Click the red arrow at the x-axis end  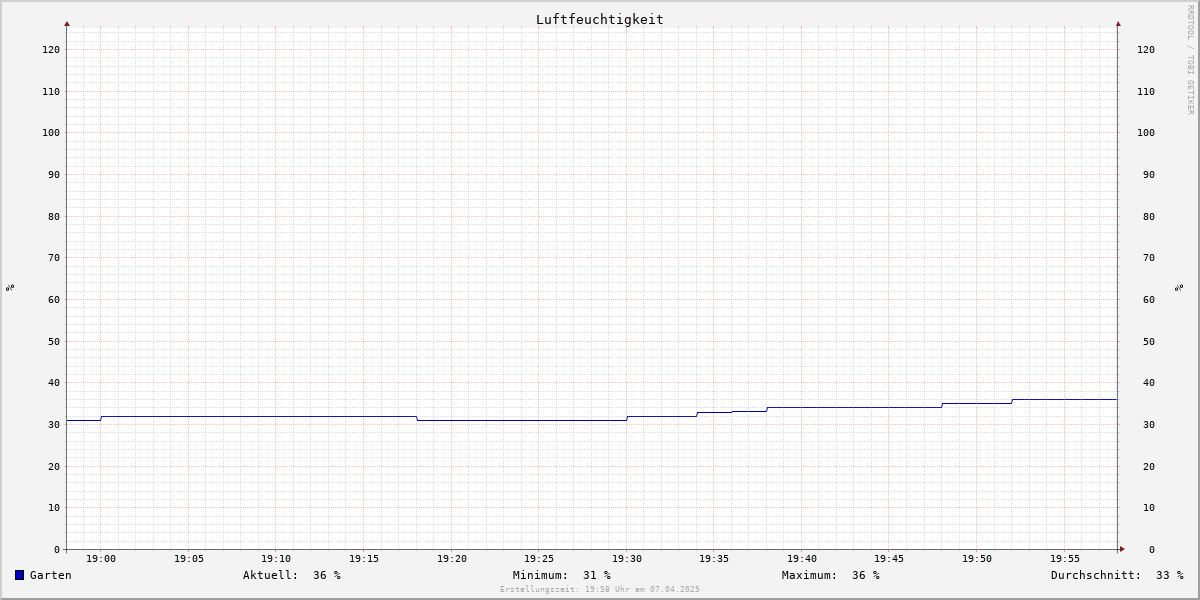(x=1122, y=549)
